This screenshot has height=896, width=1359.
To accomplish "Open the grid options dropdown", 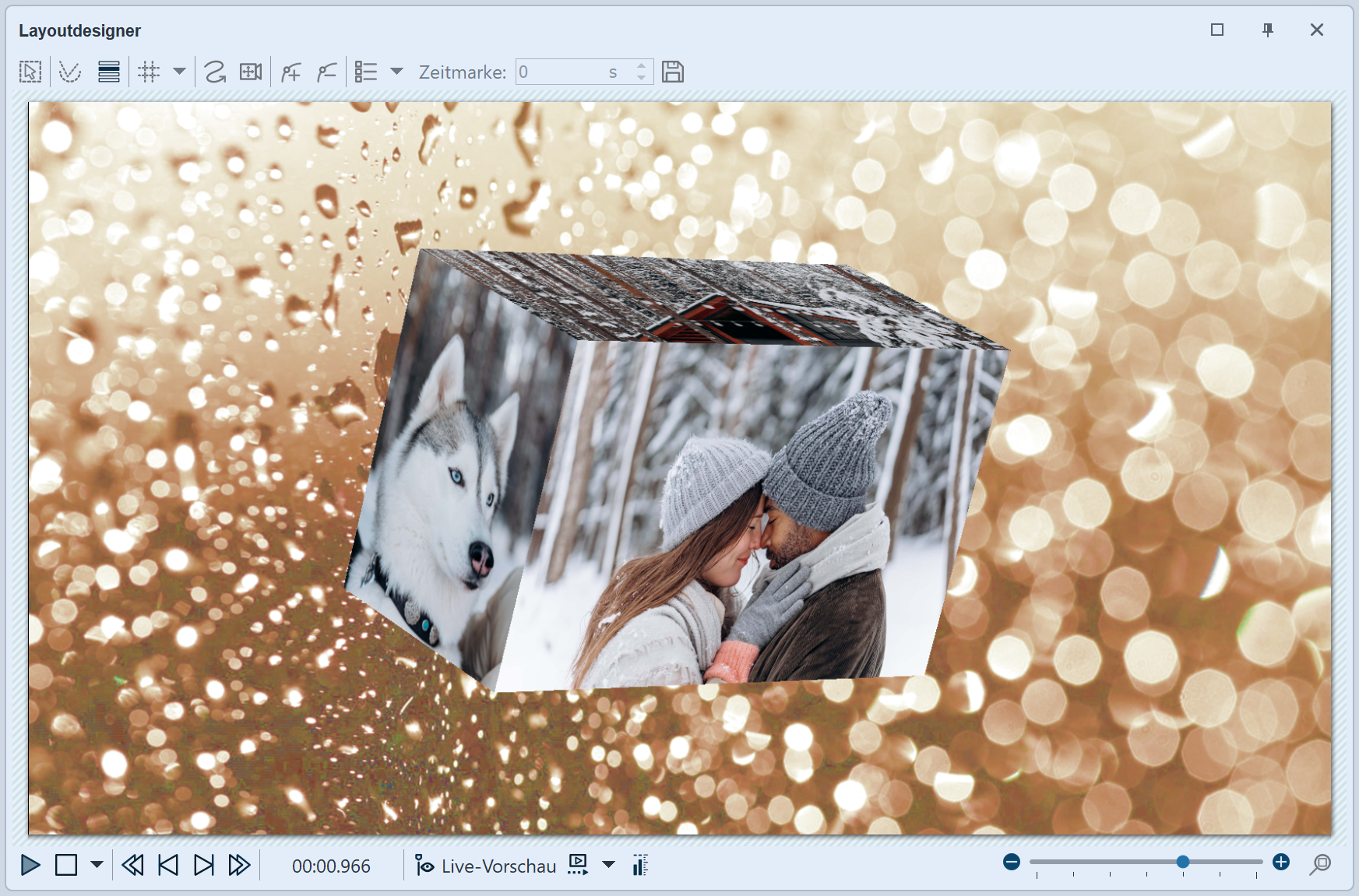I will 179,71.
